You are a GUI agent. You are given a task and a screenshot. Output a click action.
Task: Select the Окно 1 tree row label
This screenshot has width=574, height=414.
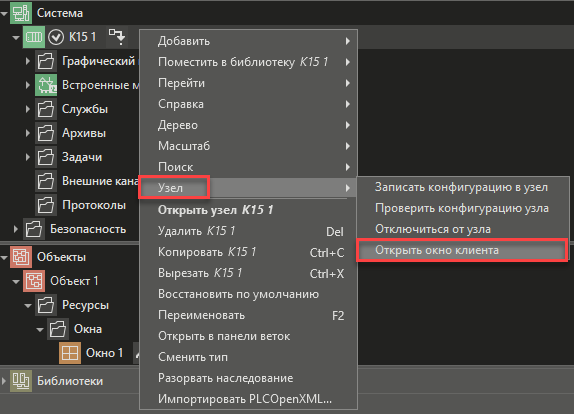click(x=104, y=353)
